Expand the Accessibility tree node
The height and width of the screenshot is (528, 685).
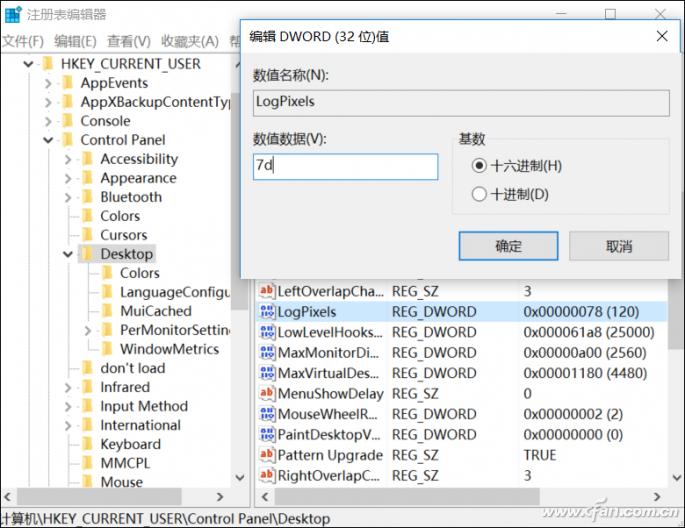68,159
